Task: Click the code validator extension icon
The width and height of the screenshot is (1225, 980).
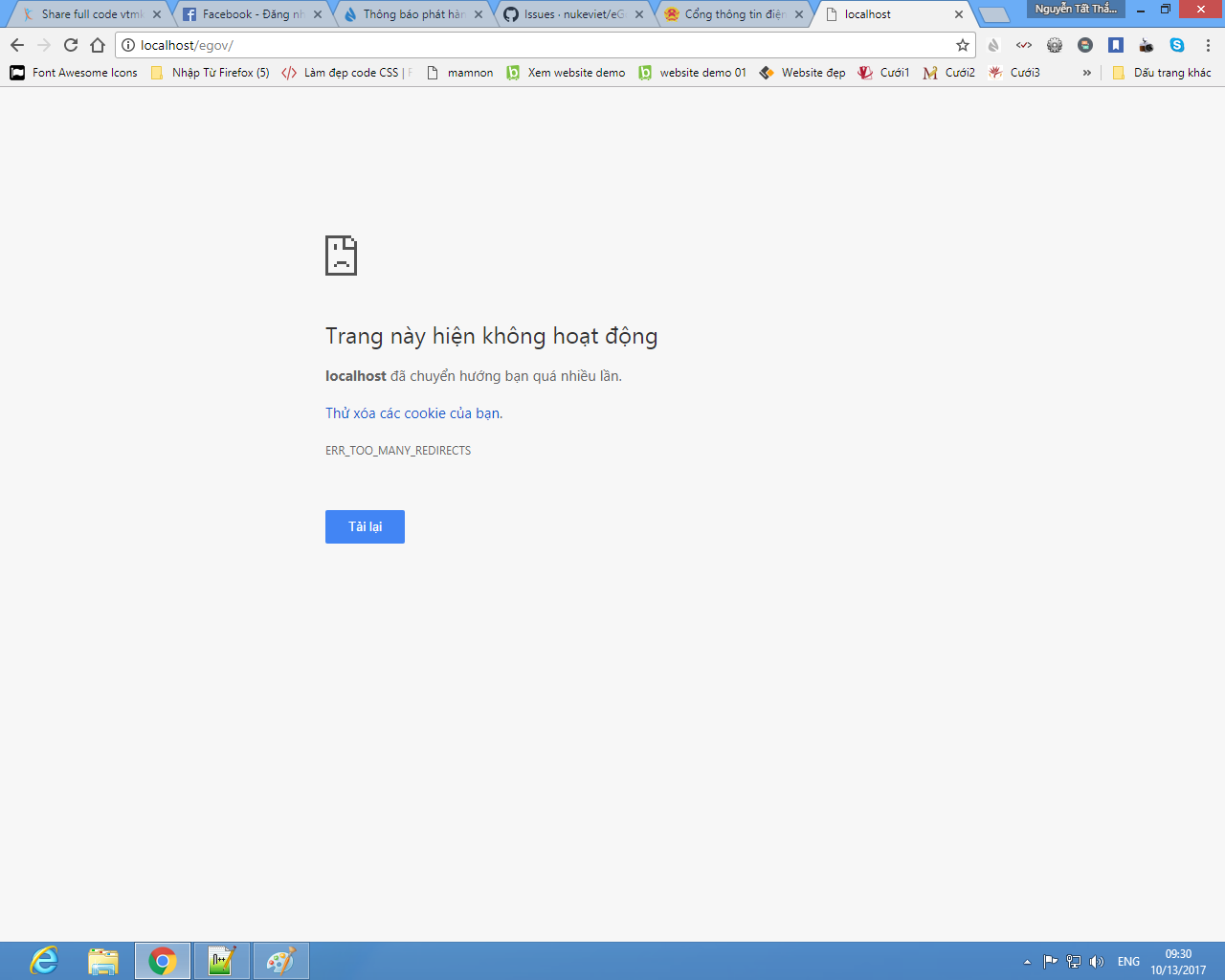Action: [x=1024, y=45]
